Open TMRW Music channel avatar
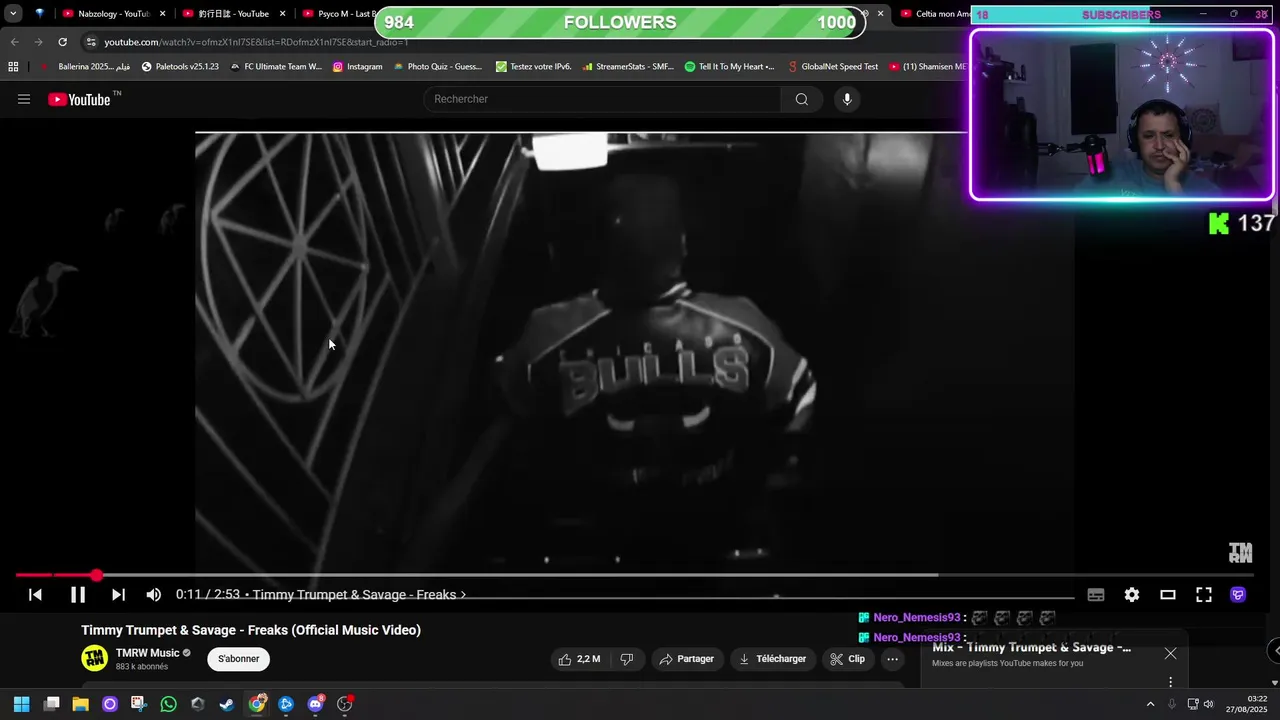Viewport: 1280px width, 720px height. [x=95, y=658]
